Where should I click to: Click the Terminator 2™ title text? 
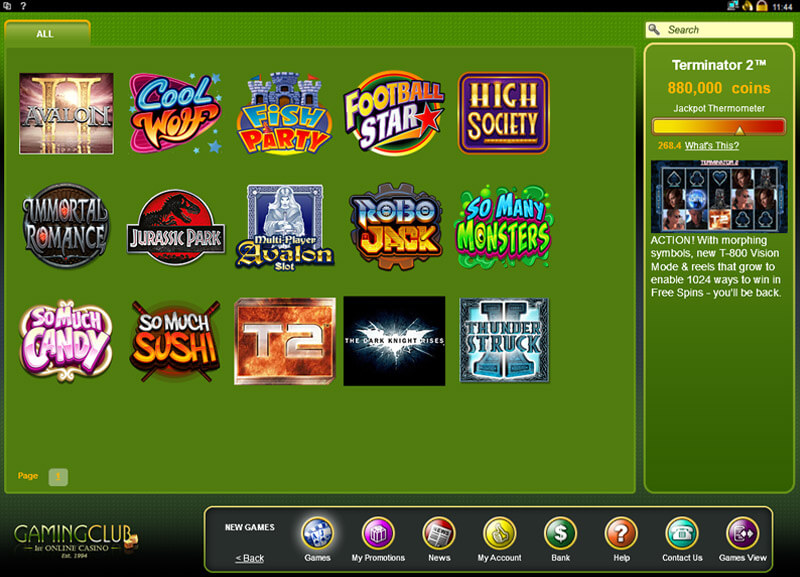point(719,65)
